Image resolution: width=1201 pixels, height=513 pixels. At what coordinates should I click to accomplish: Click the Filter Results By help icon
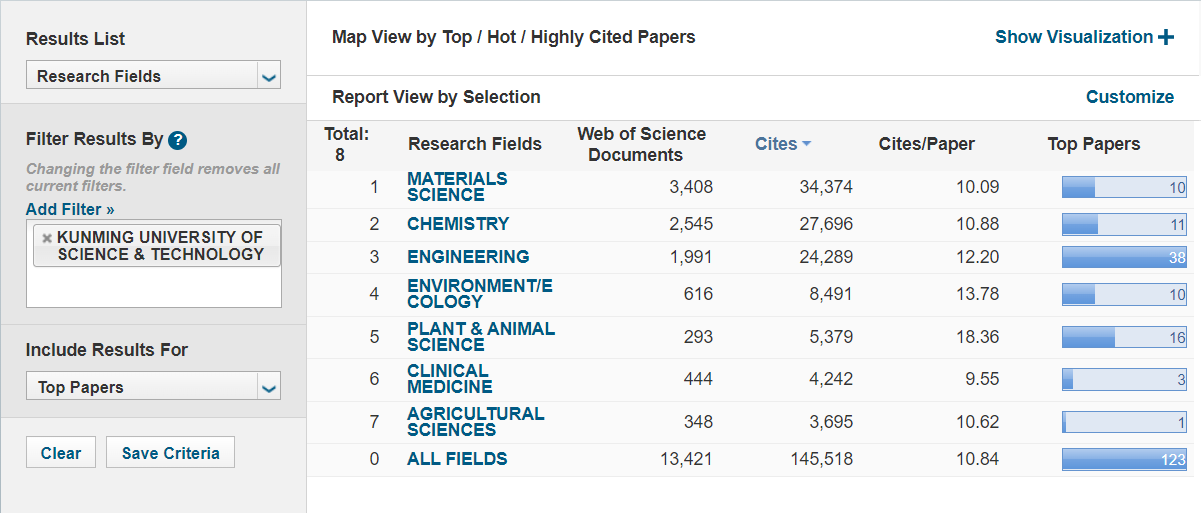[x=178, y=140]
